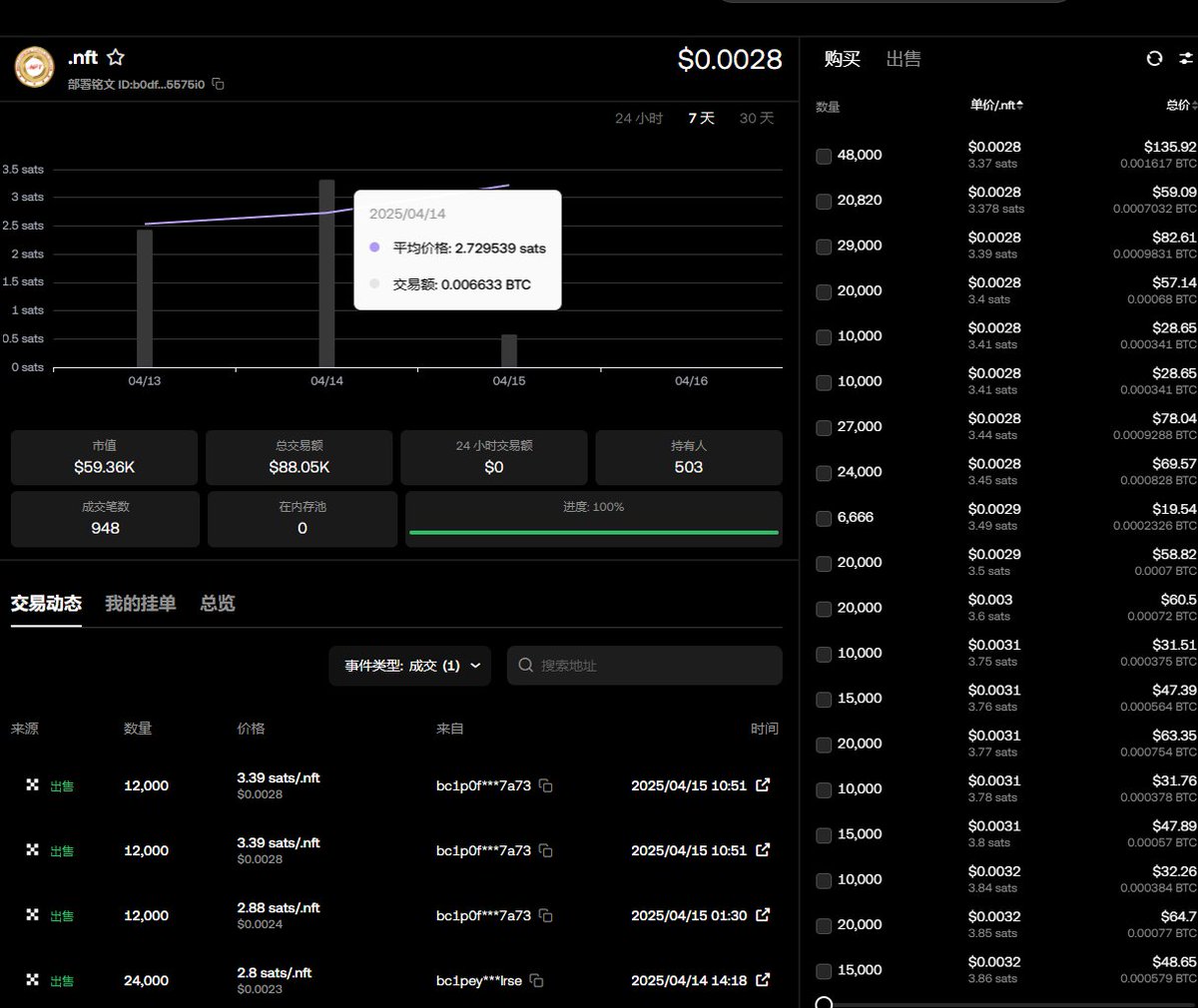Click the green 进度 100% progress bar

593,532
